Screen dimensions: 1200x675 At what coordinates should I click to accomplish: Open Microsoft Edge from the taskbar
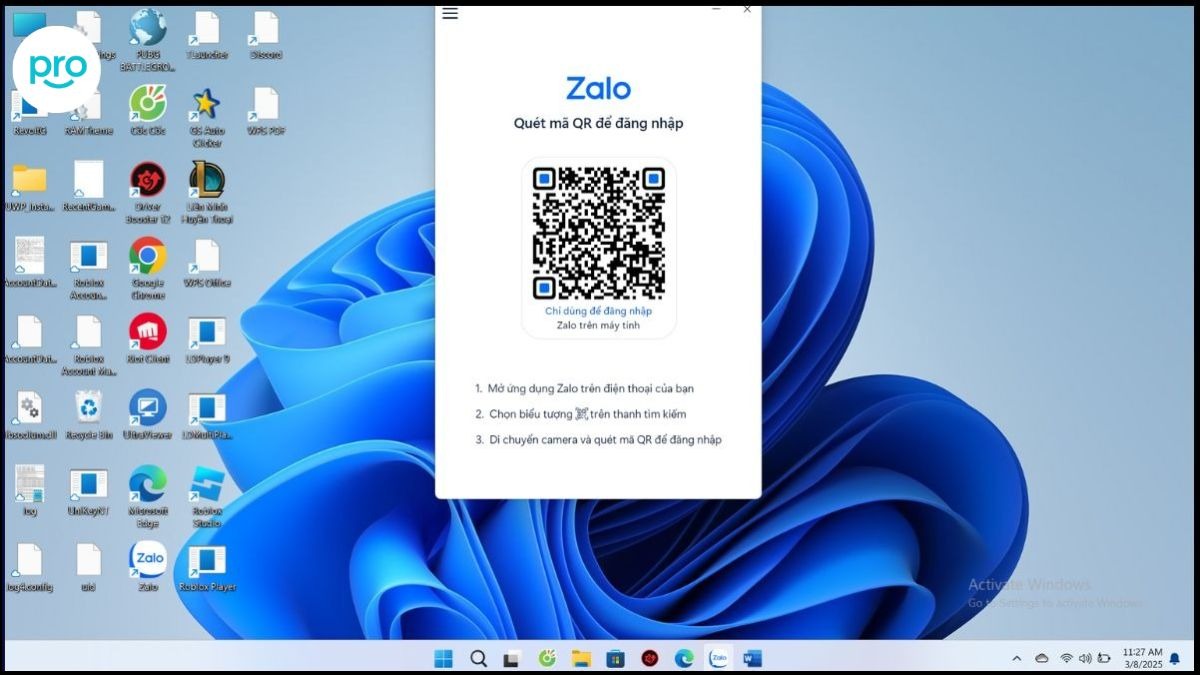point(684,658)
